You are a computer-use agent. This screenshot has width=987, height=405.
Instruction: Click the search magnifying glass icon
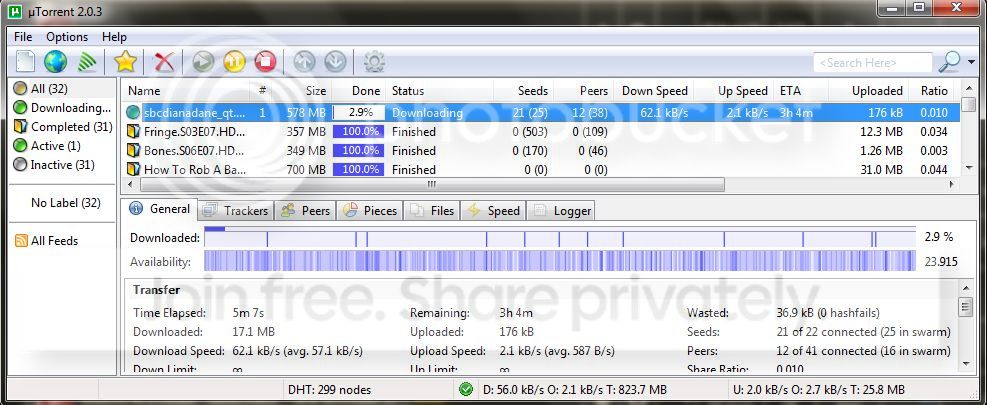point(949,62)
